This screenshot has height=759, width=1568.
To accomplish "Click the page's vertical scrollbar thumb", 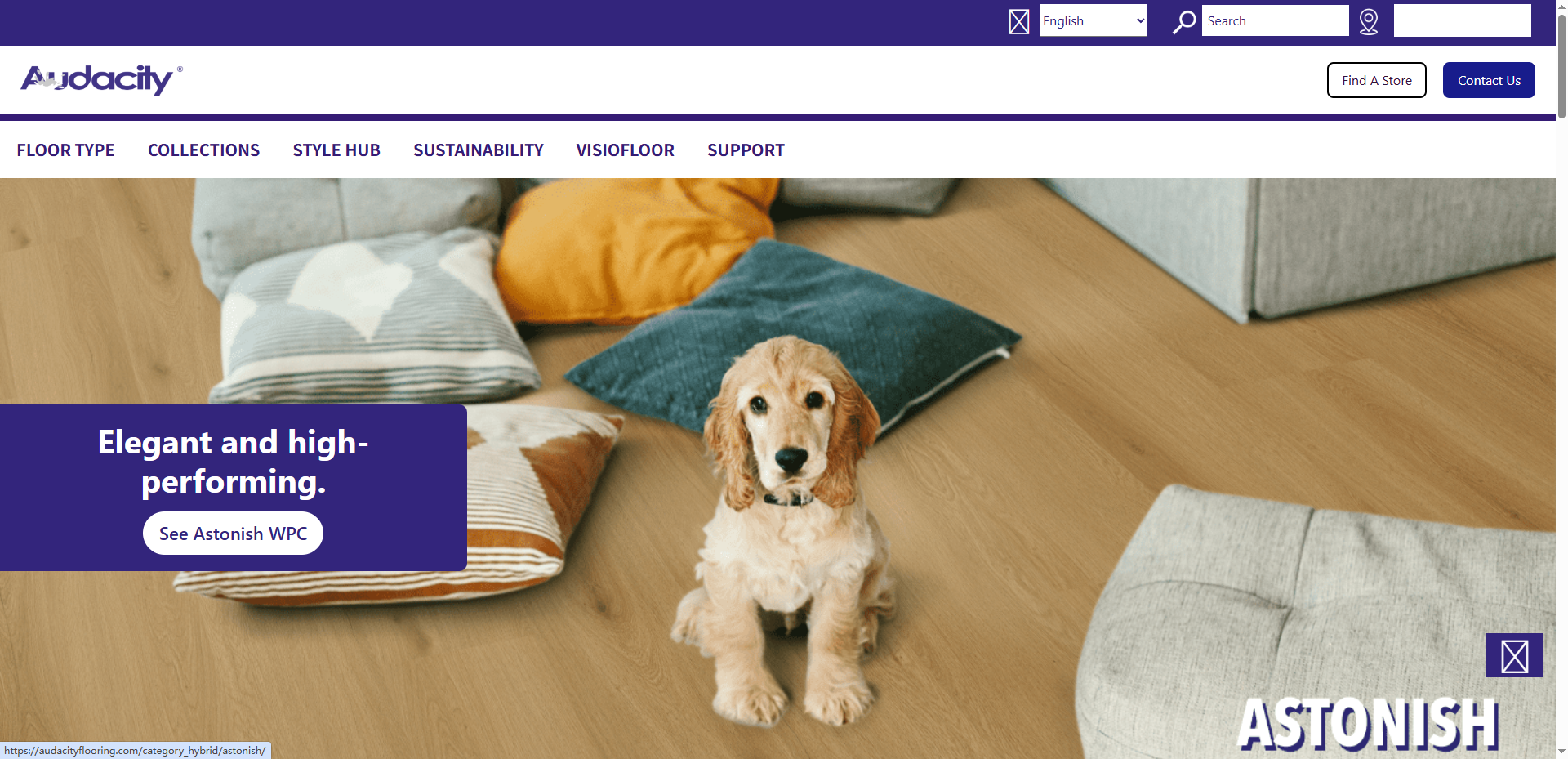I will pyautogui.click(x=1561, y=61).
